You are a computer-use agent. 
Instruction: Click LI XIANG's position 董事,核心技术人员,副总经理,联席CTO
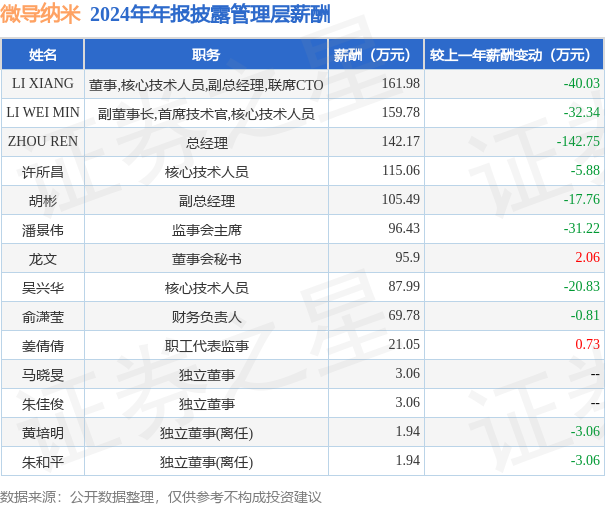pyautogui.click(x=206, y=85)
